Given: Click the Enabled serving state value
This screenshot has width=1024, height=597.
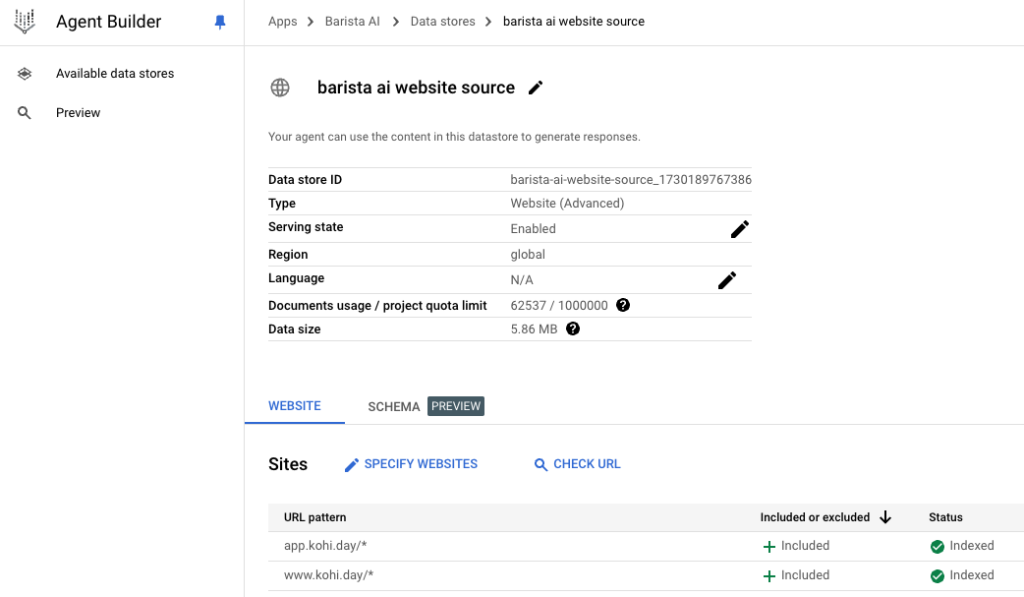Looking at the screenshot, I should coord(533,229).
